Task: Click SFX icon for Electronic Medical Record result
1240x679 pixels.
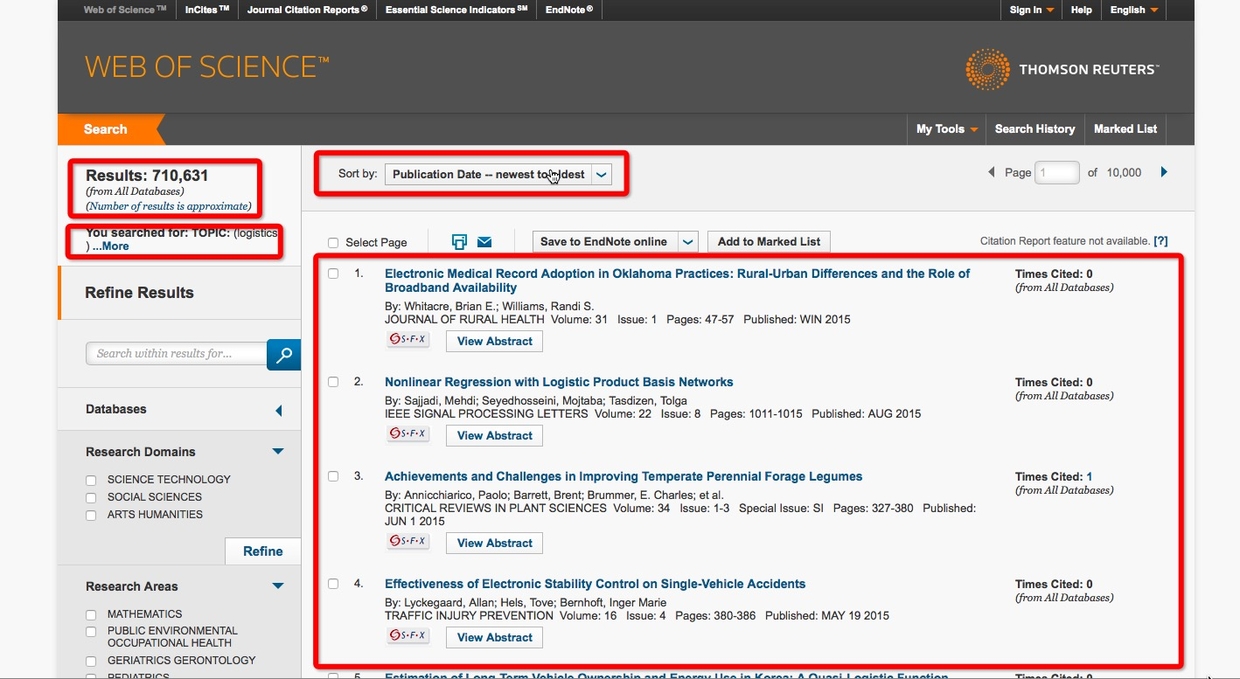Action: point(408,340)
